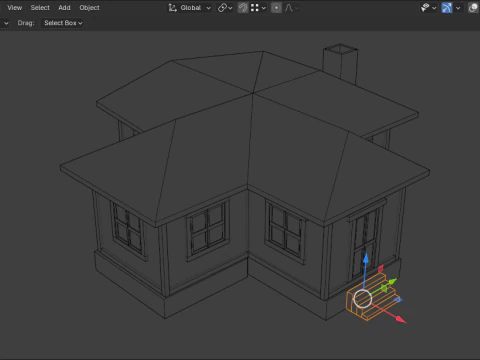Click the green Y-axis gizmo arrow
The image size is (480, 360).
pos(392,282)
